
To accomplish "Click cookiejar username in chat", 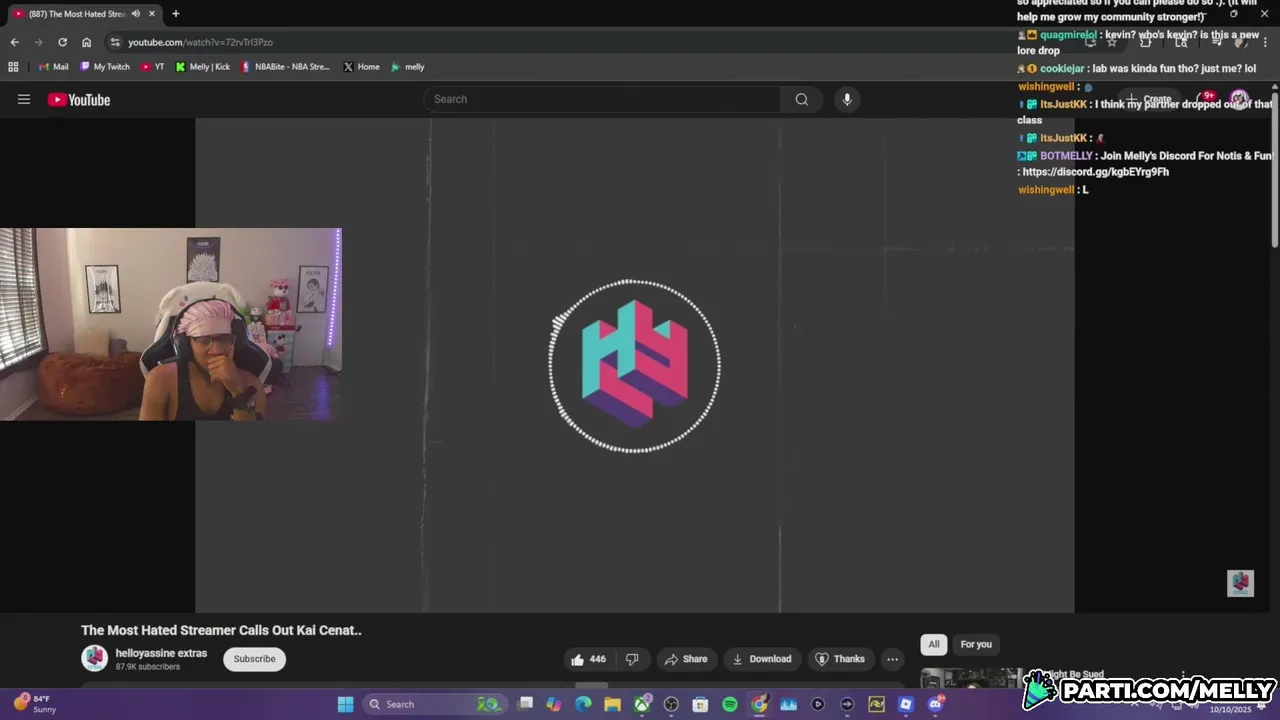I will tap(1062, 69).
